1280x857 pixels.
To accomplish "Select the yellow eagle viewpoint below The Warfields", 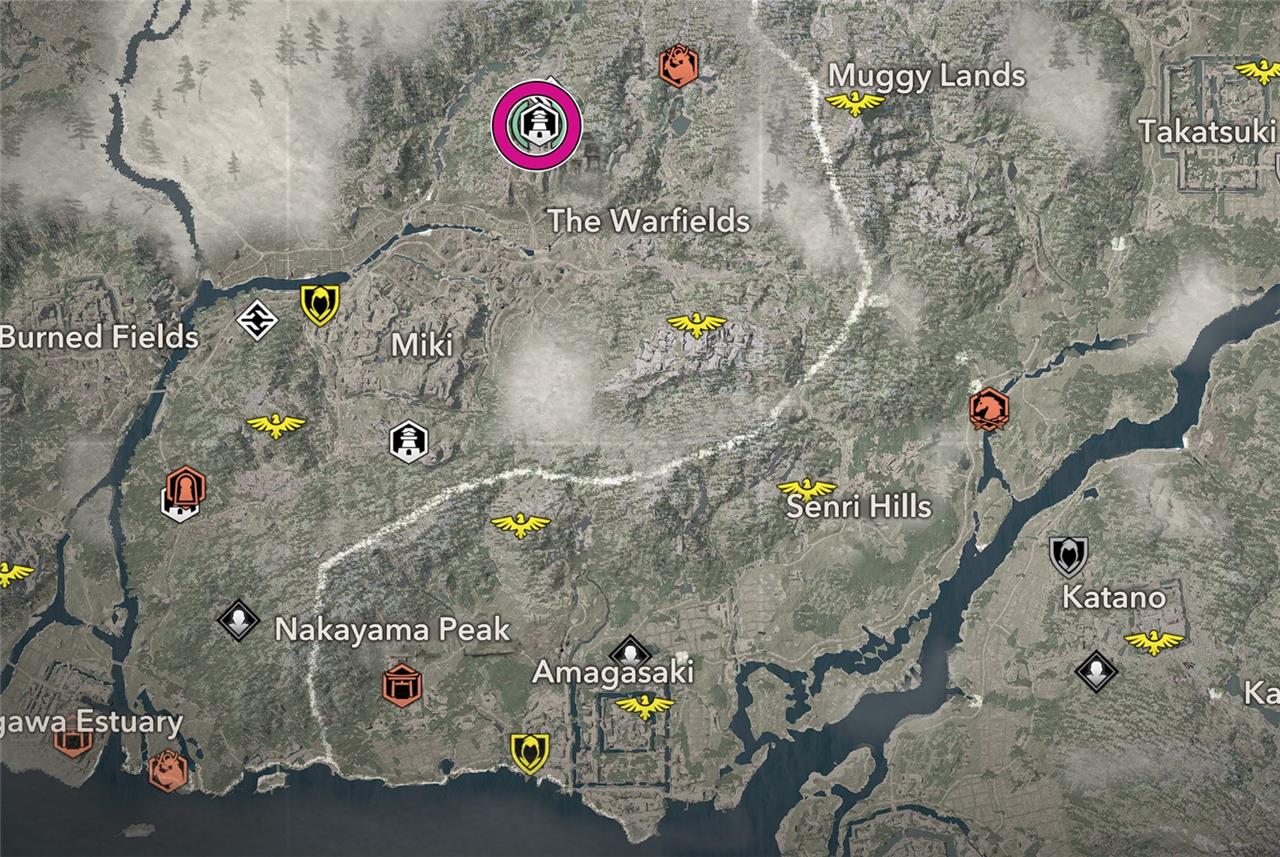I will click(x=696, y=323).
